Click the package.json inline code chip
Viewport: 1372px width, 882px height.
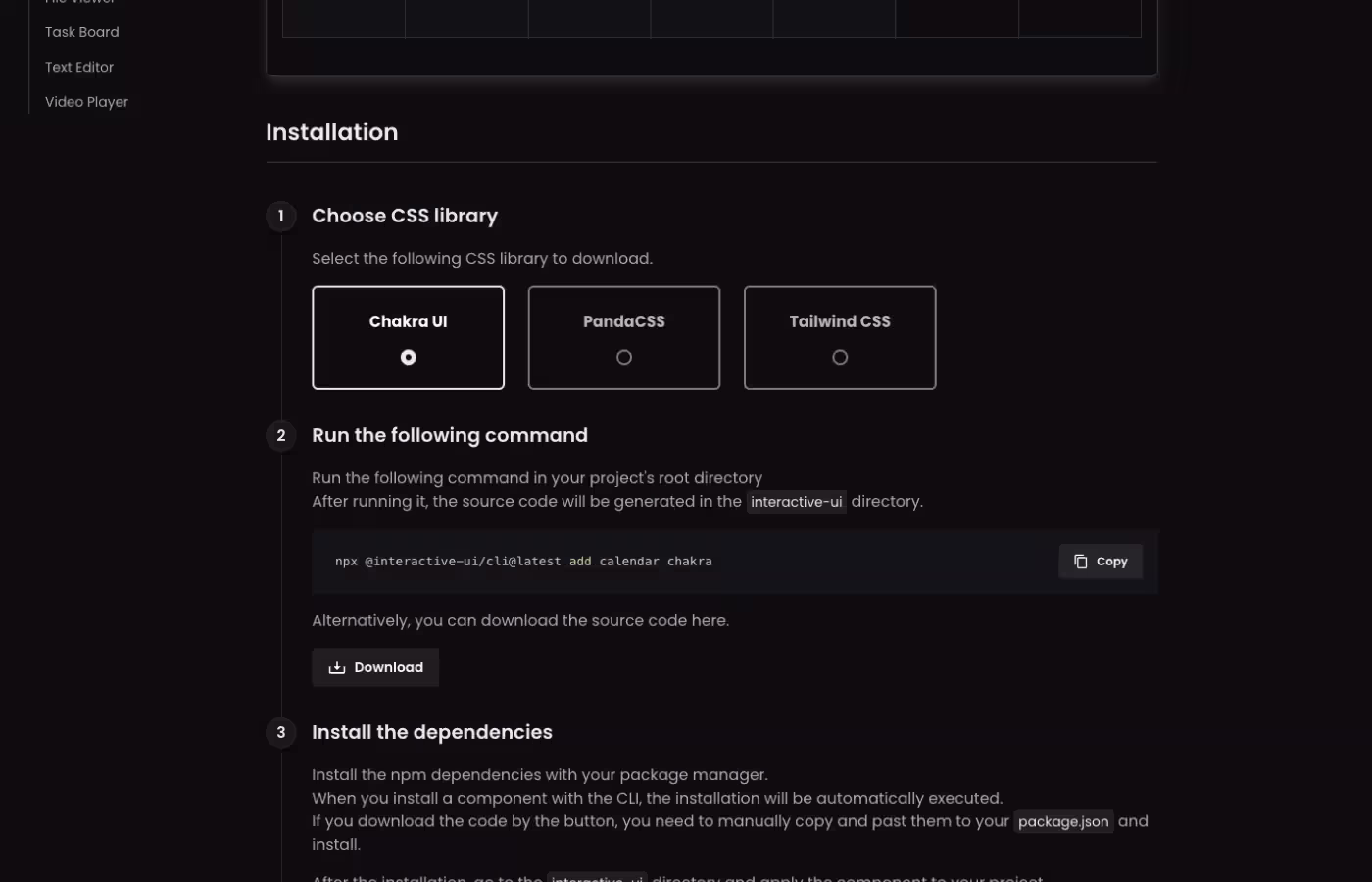pos(1063,821)
